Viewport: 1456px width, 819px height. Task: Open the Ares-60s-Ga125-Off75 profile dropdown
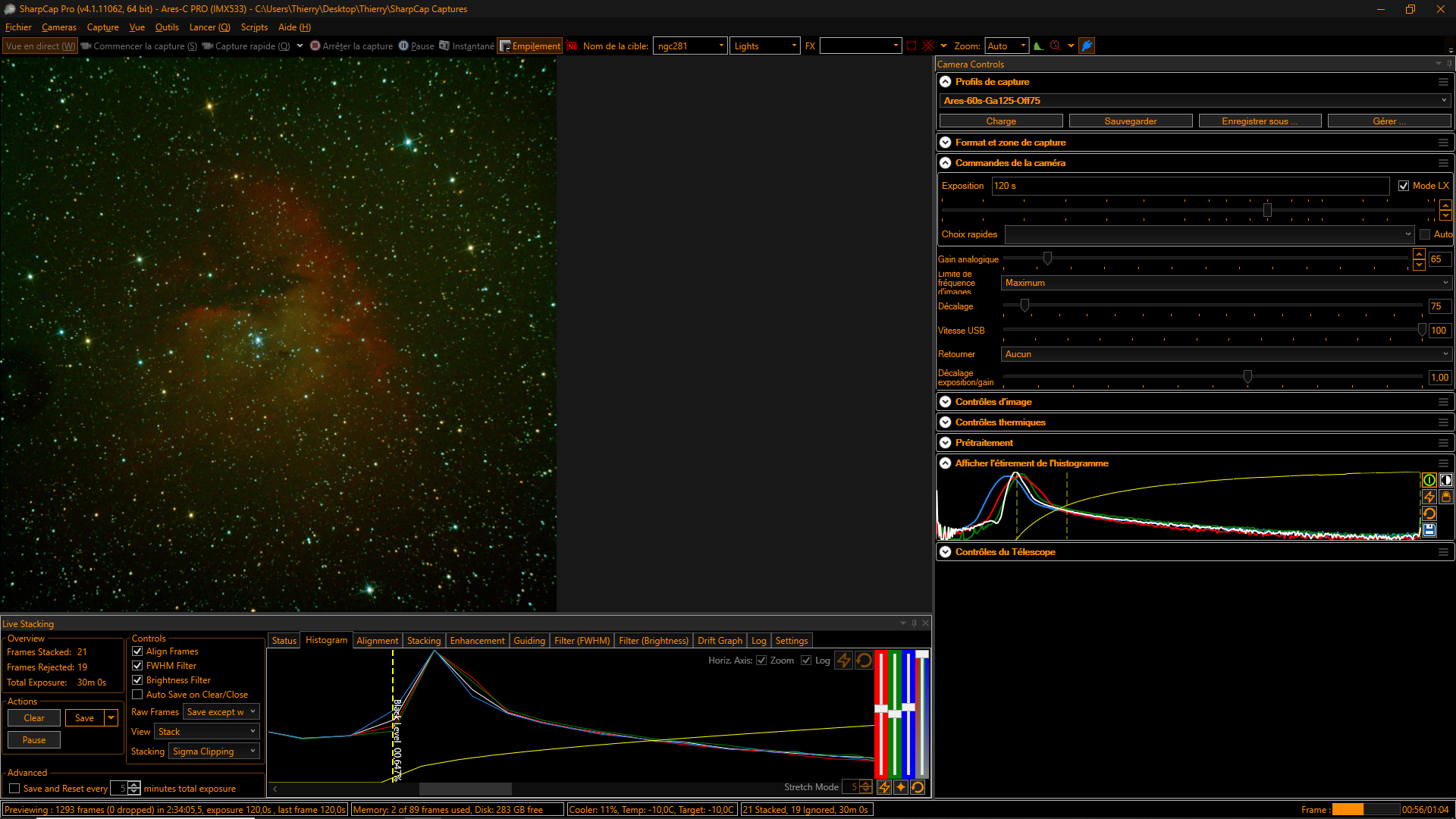tap(1194, 101)
